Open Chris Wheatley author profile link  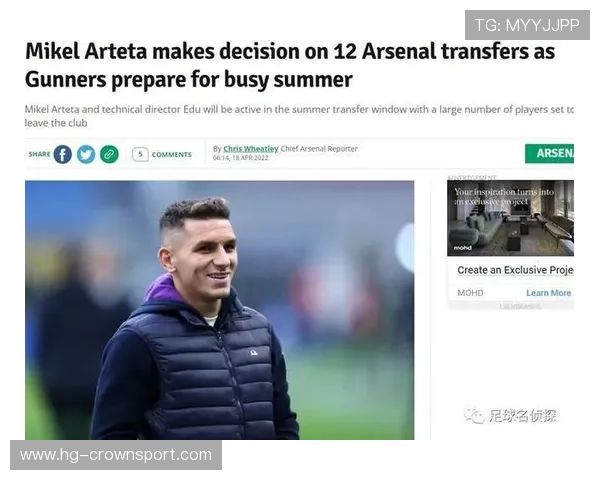251,149
